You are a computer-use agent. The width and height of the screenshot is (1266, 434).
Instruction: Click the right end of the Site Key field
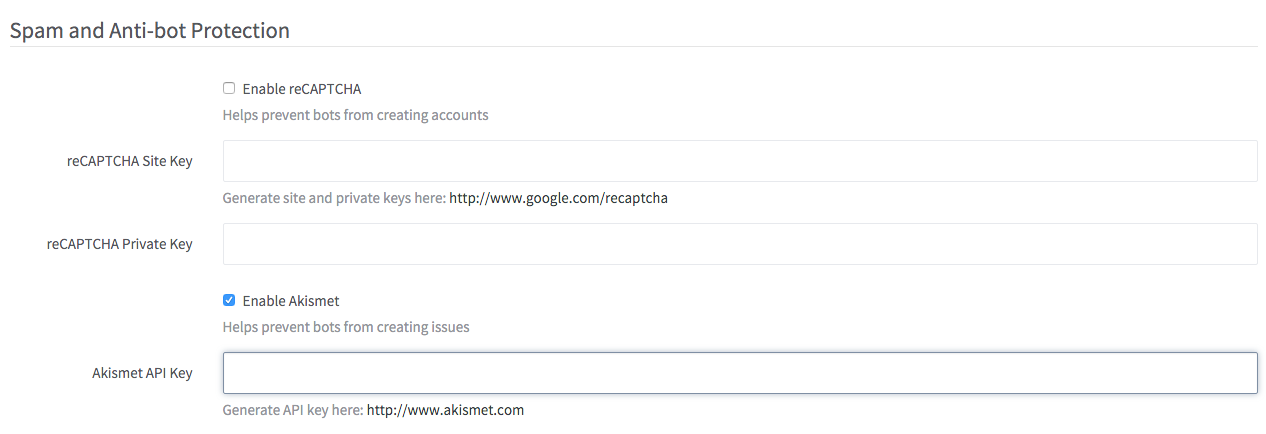pos(1240,161)
